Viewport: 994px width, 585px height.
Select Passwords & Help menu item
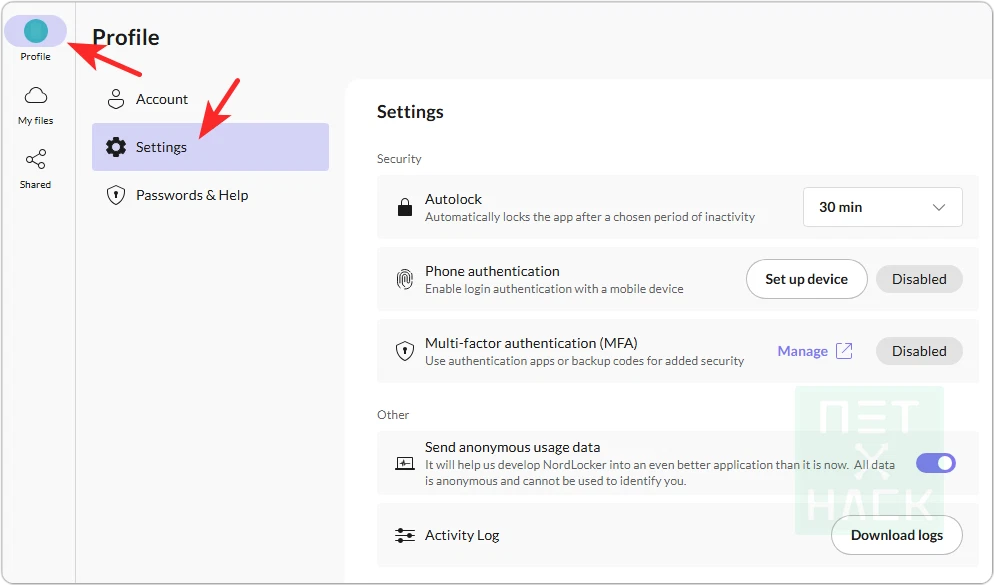click(192, 195)
